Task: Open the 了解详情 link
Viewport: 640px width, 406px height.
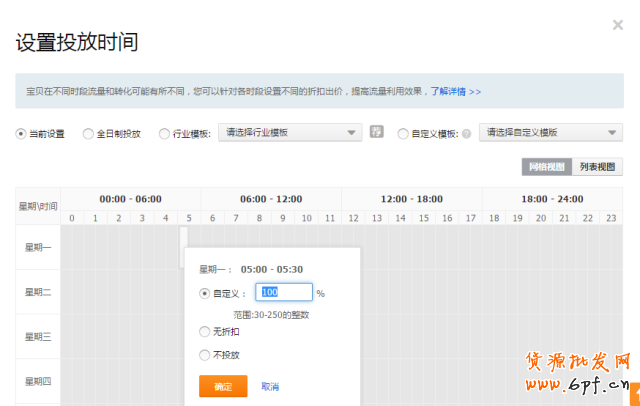Action: click(455, 91)
